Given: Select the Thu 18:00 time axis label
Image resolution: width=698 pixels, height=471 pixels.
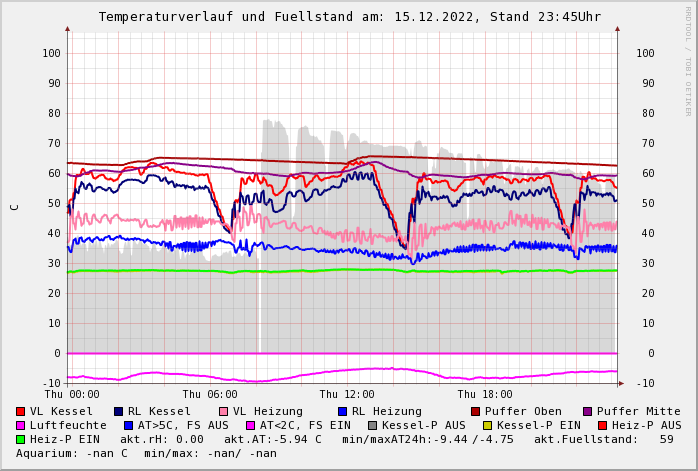Looking at the screenshot, I should point(485,395).
